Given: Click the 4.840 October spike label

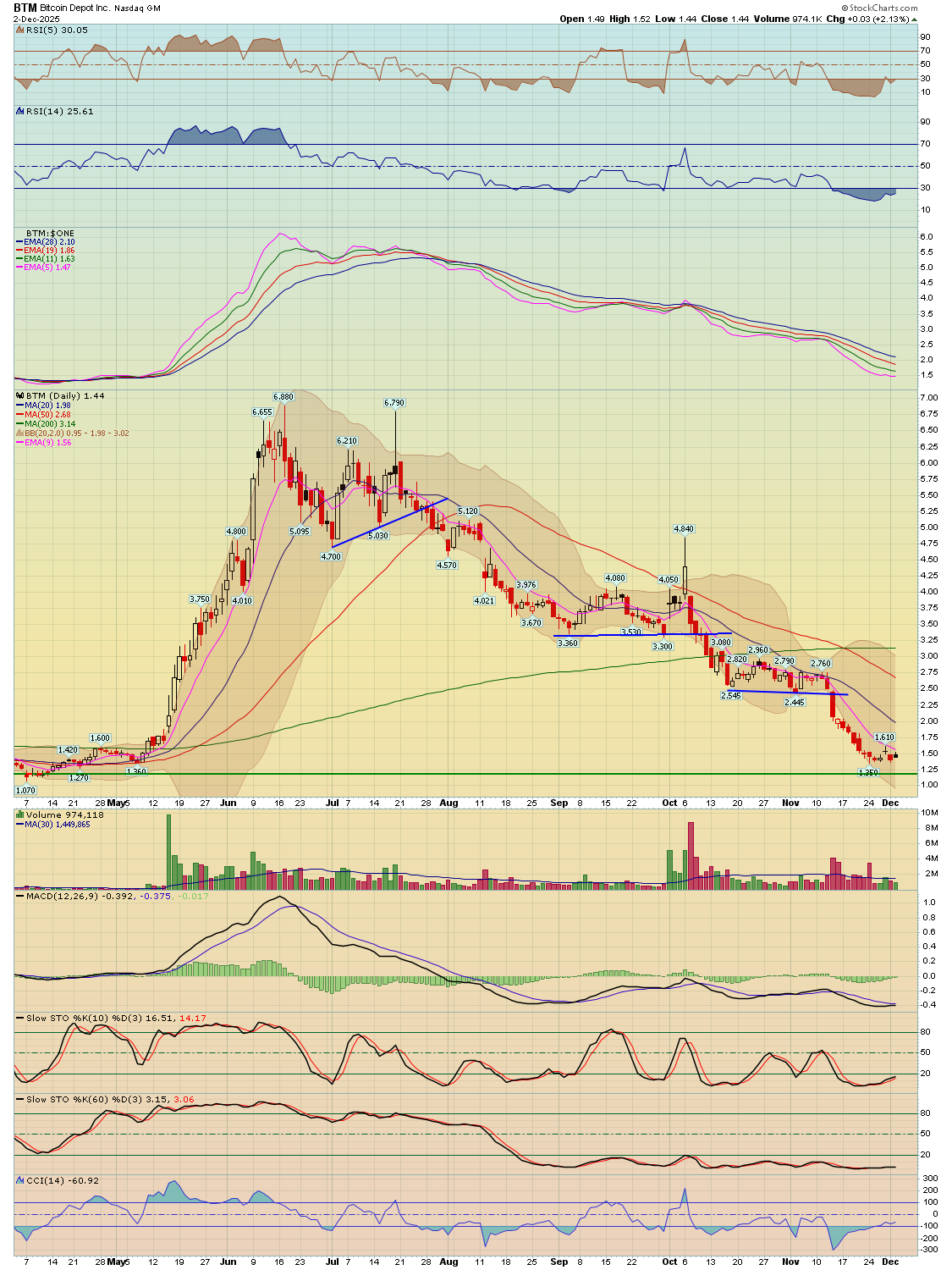Looking at the screenshot, I should click(x=683, y=528).
